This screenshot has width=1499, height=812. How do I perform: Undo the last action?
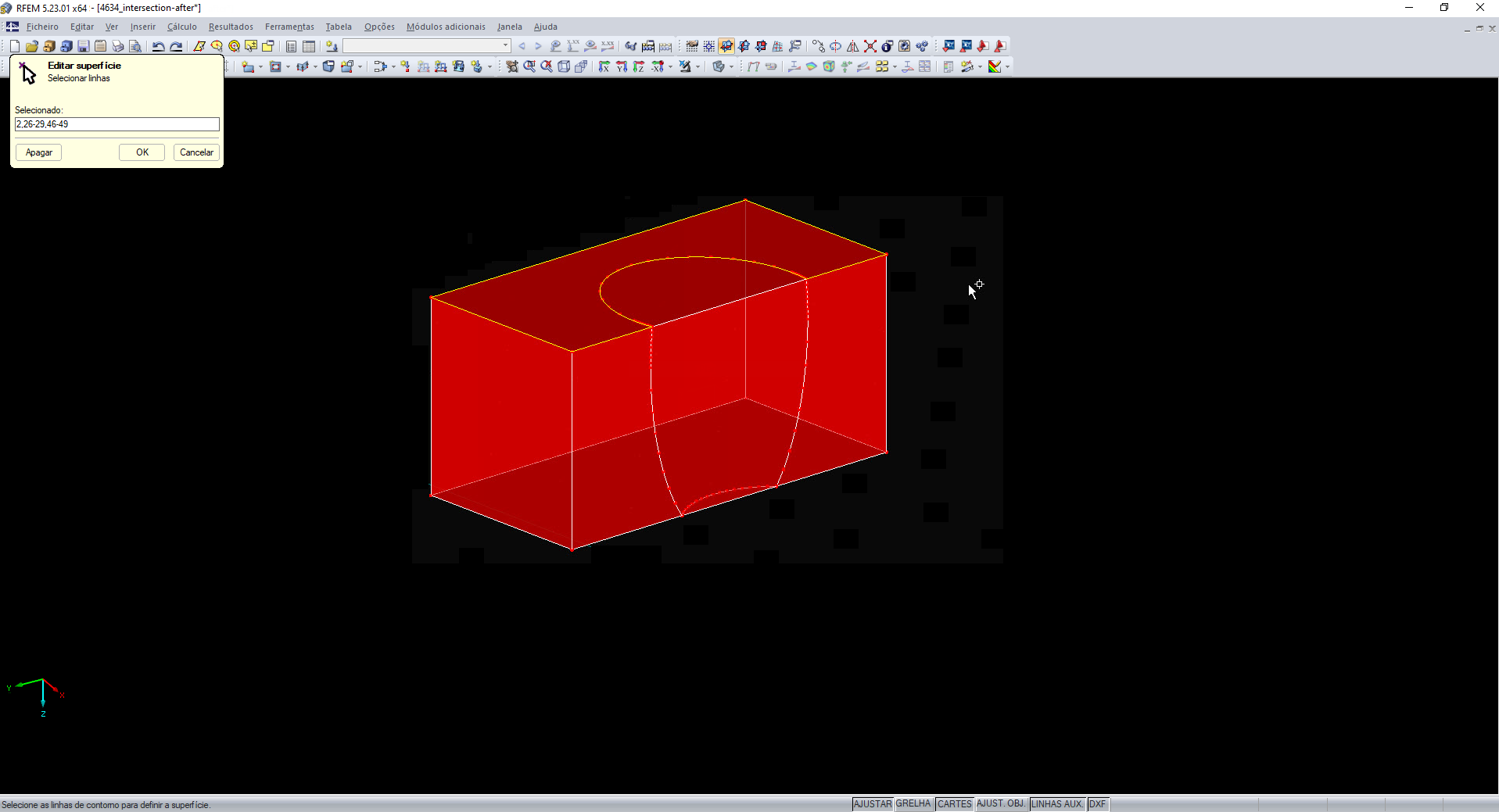point(158,46)
